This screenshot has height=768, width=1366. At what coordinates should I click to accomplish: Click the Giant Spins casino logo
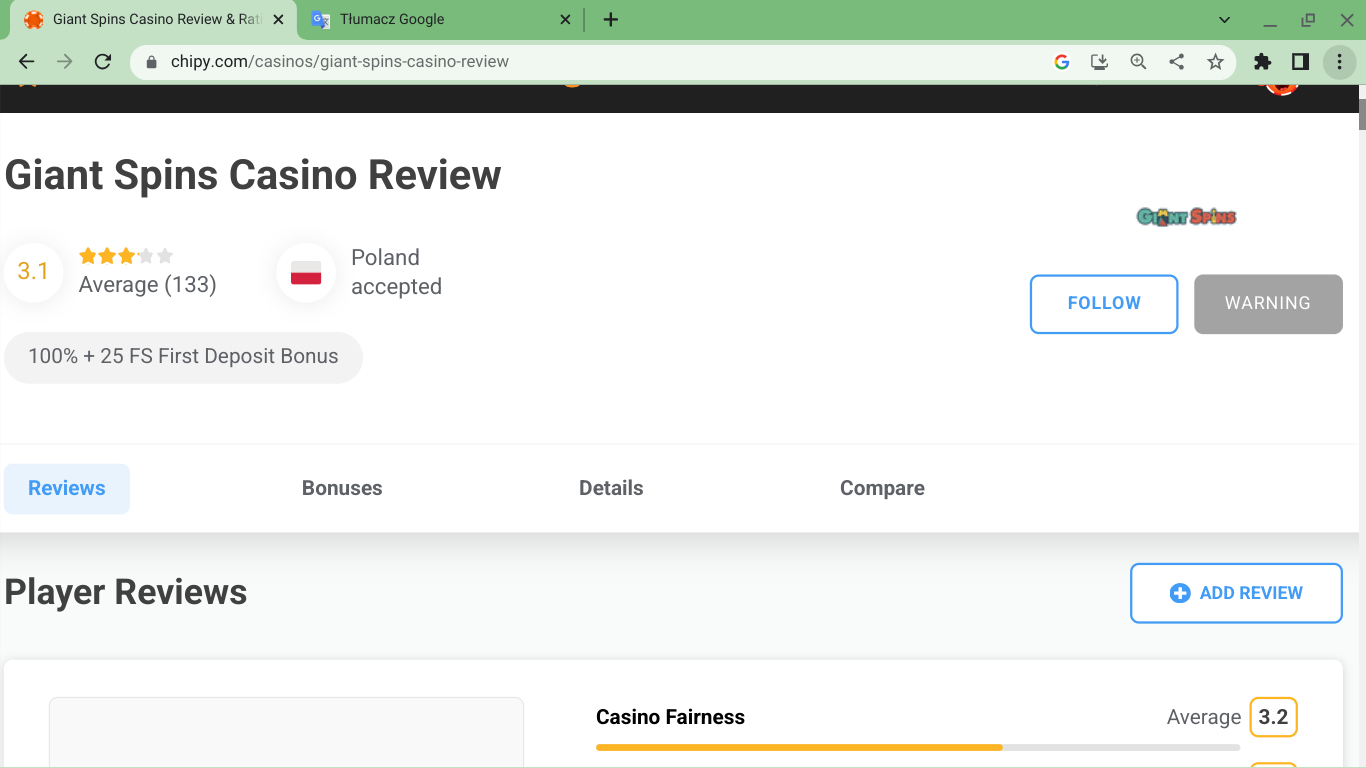pyautogui.click(x=1186, y=216)
